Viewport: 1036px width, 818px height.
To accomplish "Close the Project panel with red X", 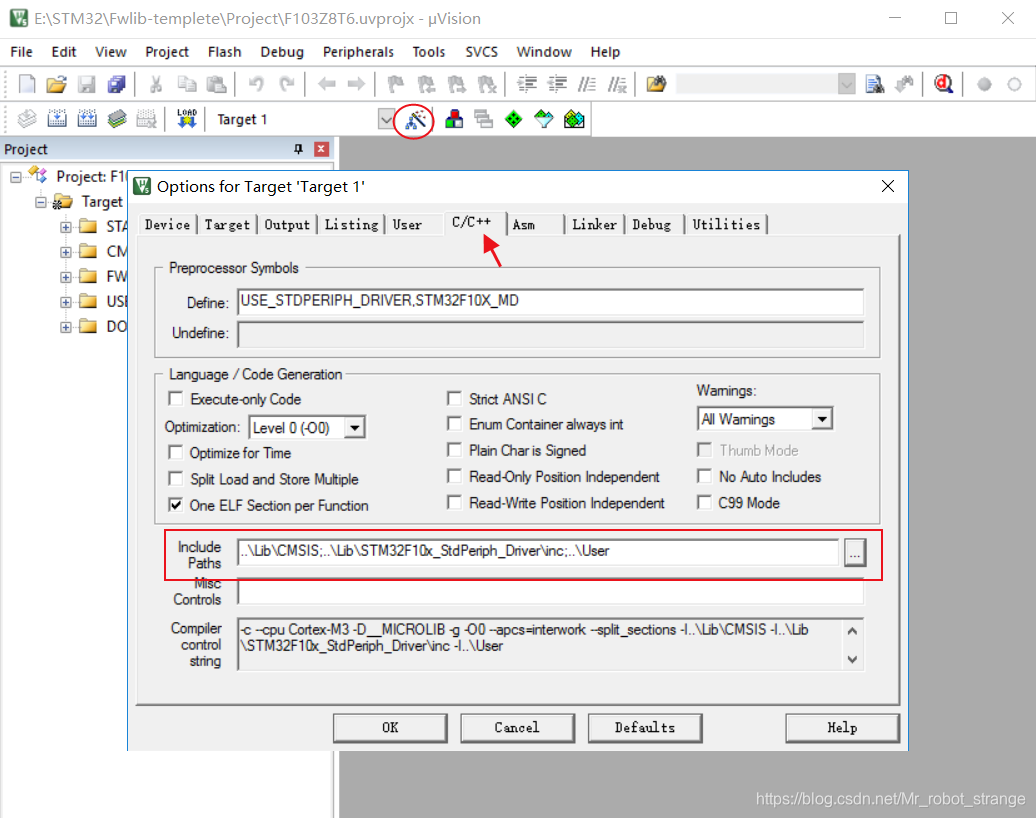I will (321, 149).
